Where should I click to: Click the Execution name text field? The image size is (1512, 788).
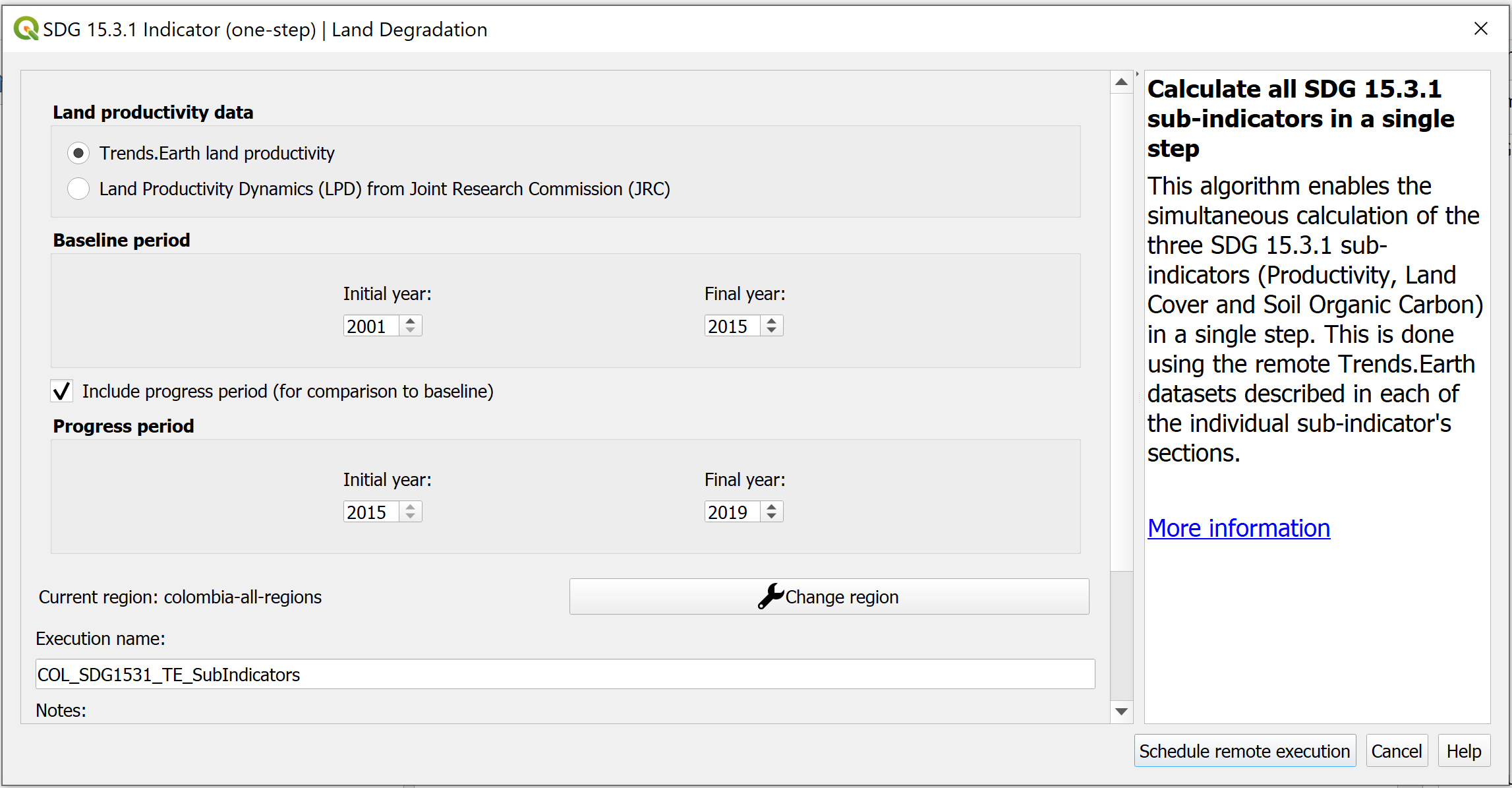[x=564, y=674]
